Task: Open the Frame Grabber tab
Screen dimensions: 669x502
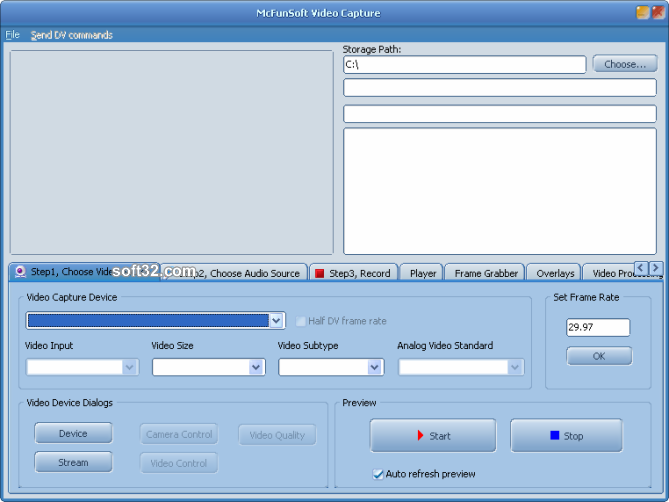Action: [x=486, y=273]
